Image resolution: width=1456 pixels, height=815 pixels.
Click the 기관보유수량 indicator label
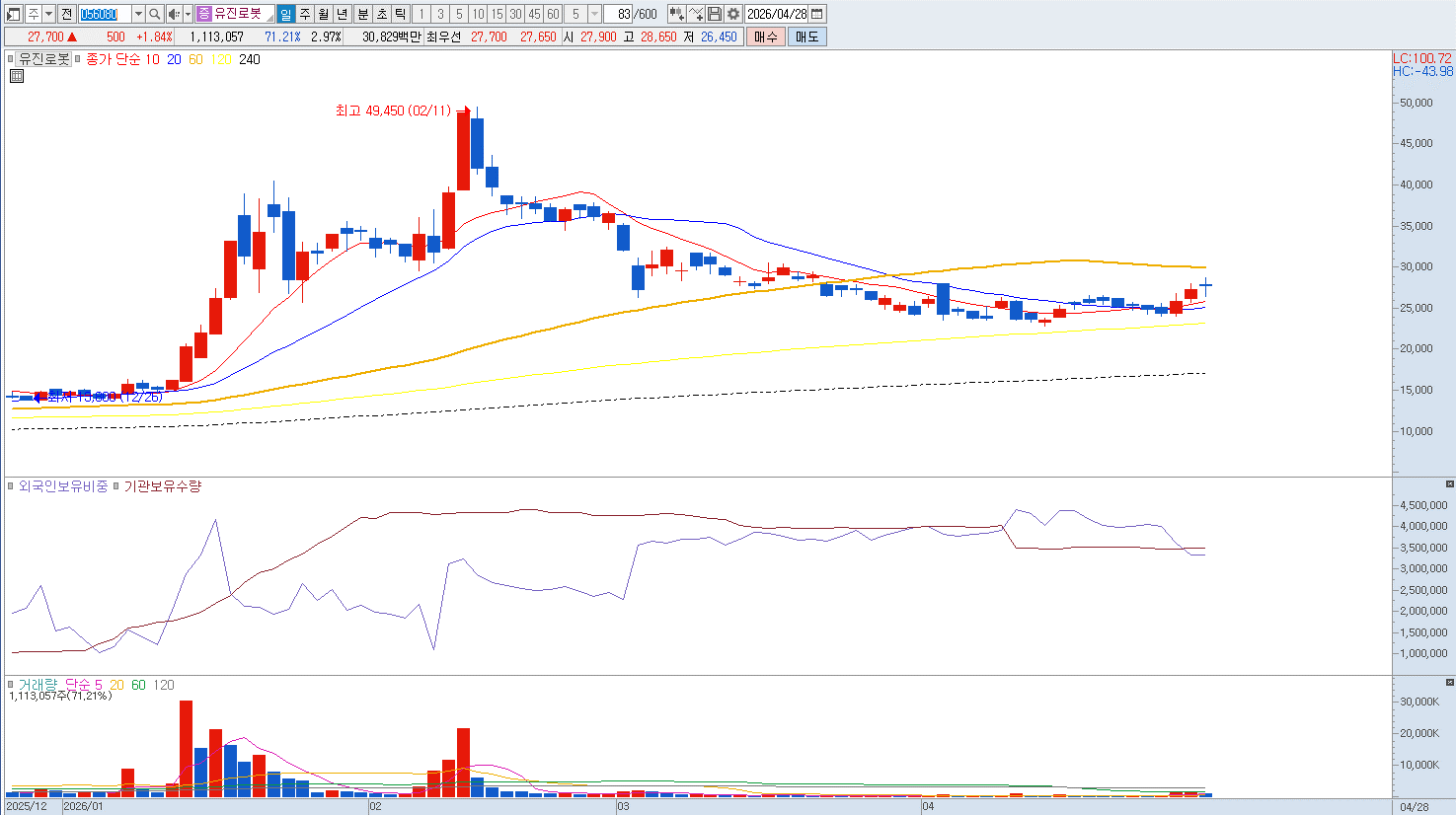click(162, 486)
